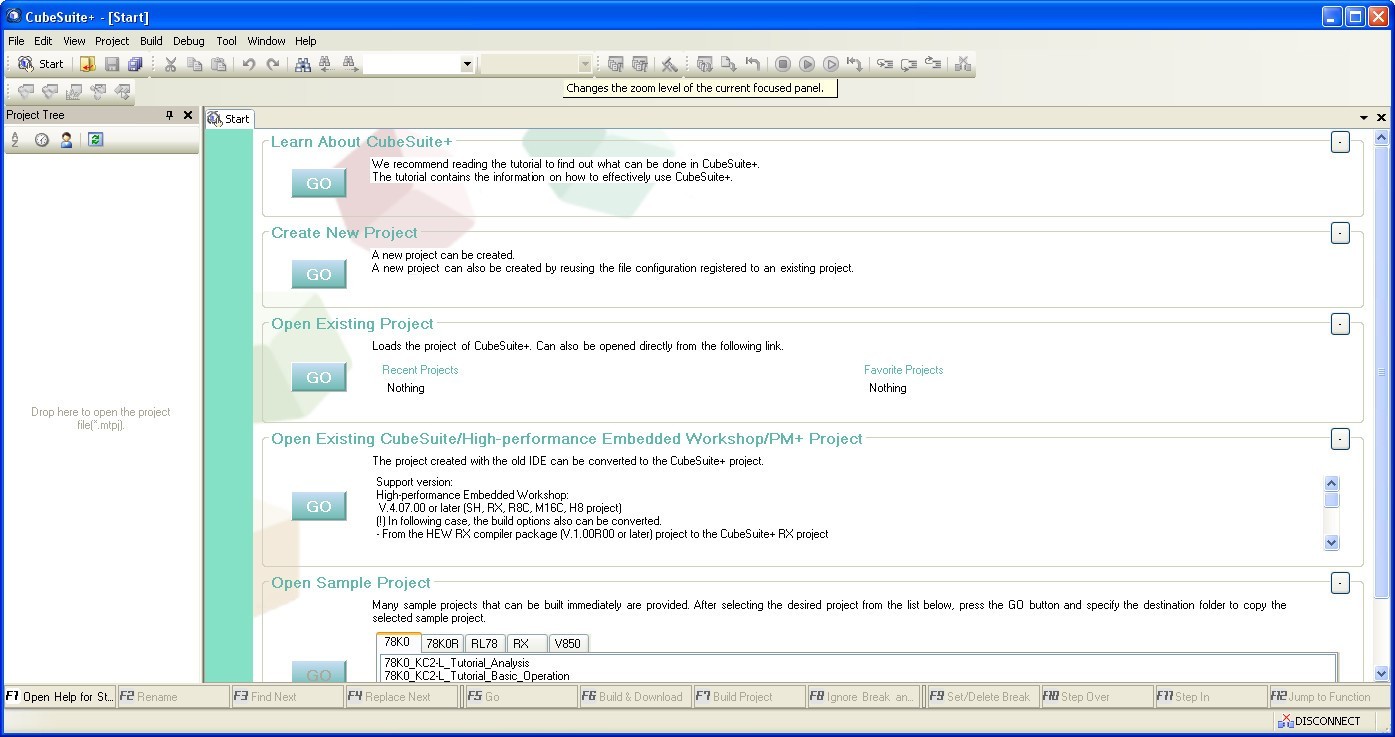Click the support version text scroll-down arrow

[1331, 543]
